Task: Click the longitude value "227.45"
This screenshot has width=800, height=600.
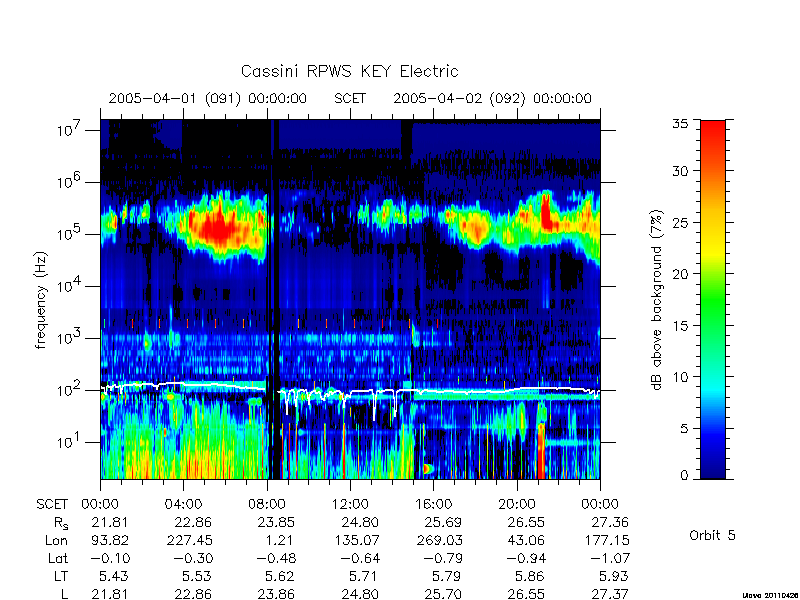Action: pos(189,540)
